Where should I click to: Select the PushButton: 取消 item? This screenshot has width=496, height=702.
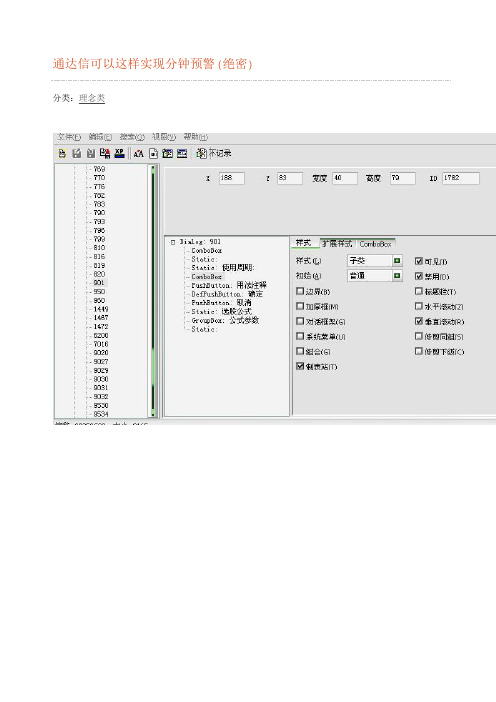point(221,303)
